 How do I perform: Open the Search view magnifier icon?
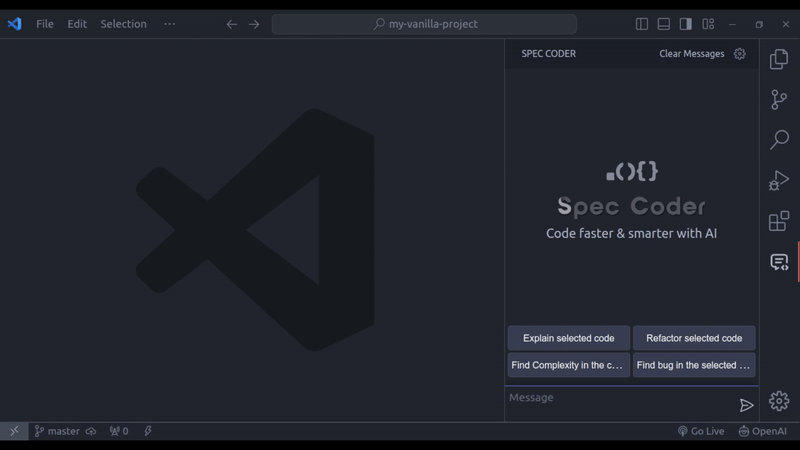tap(779, 139)
